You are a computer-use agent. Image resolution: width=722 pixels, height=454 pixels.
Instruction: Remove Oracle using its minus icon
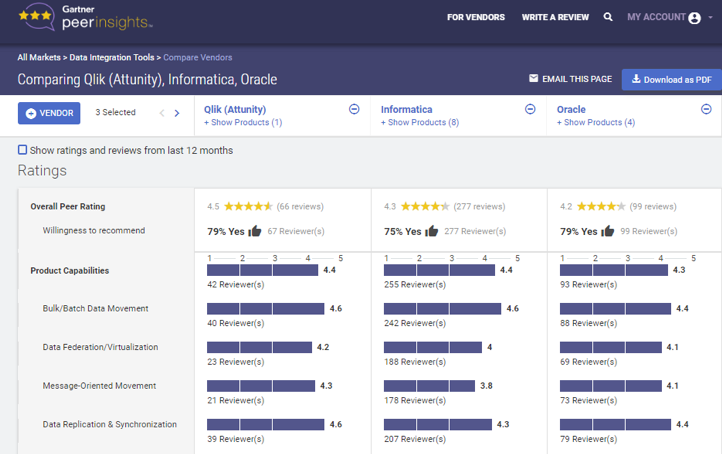[706, 109]
